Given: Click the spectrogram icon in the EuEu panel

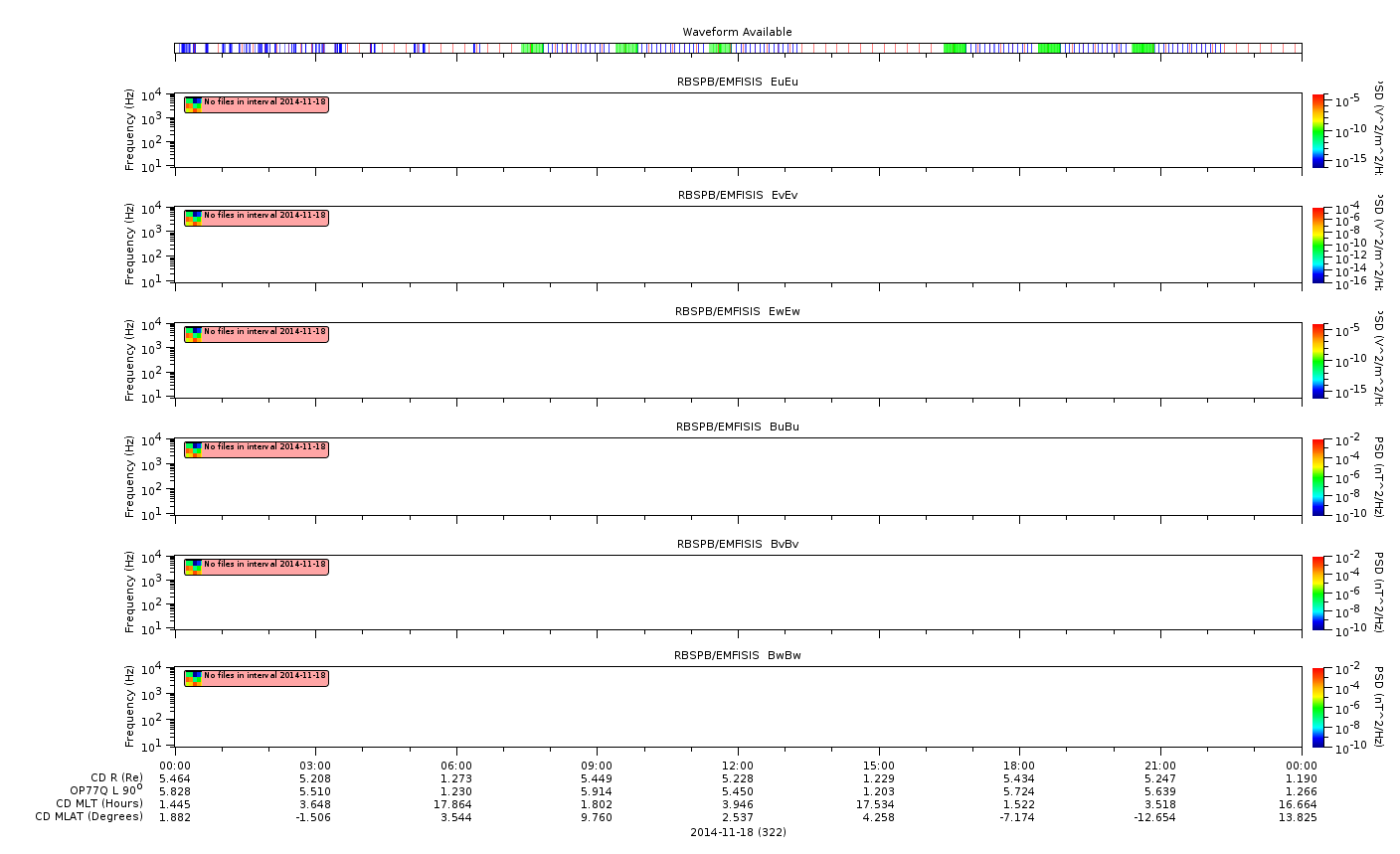Looking at the screenshot, I should (x=193, y=104).
